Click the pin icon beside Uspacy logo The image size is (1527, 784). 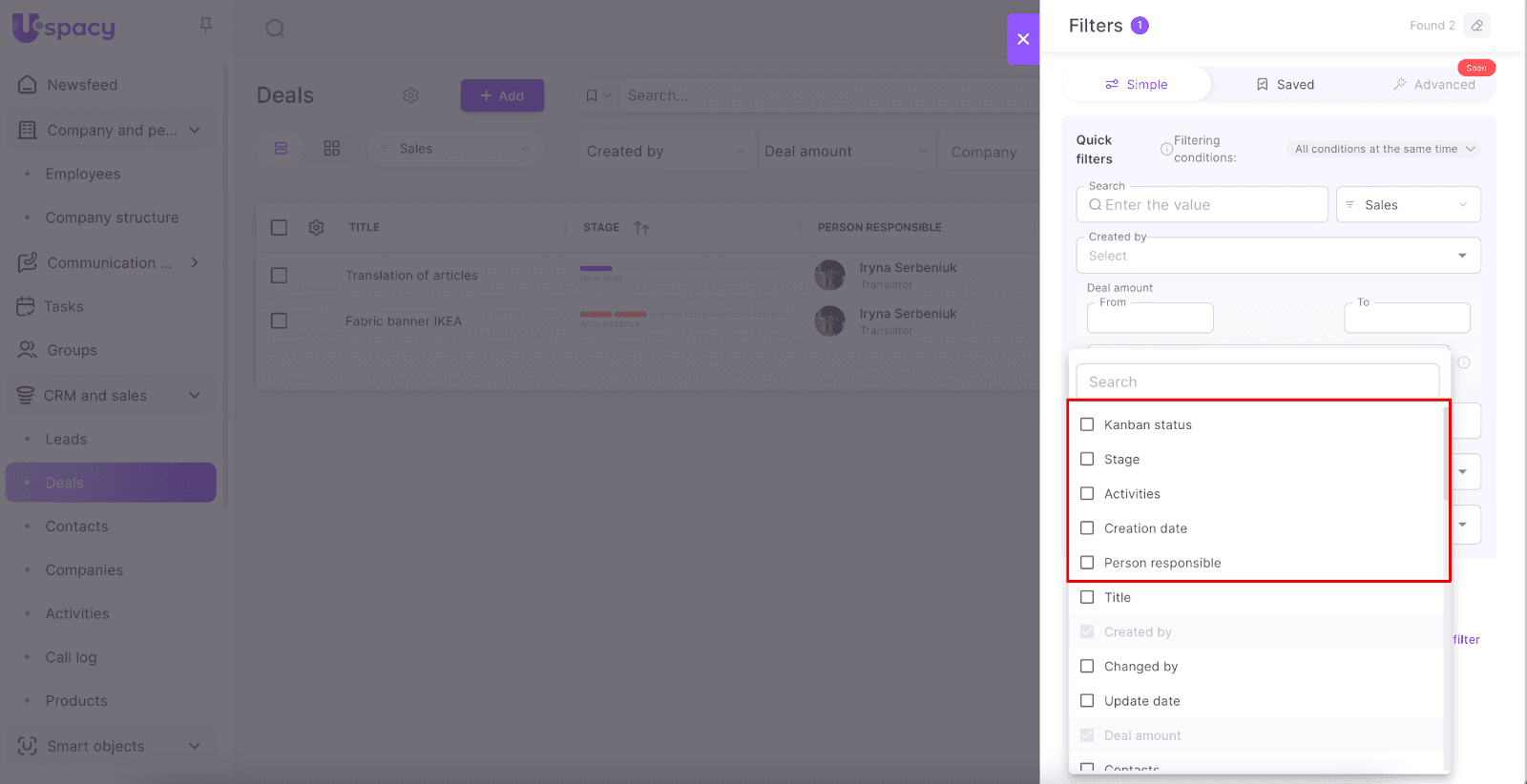(205, 26)
